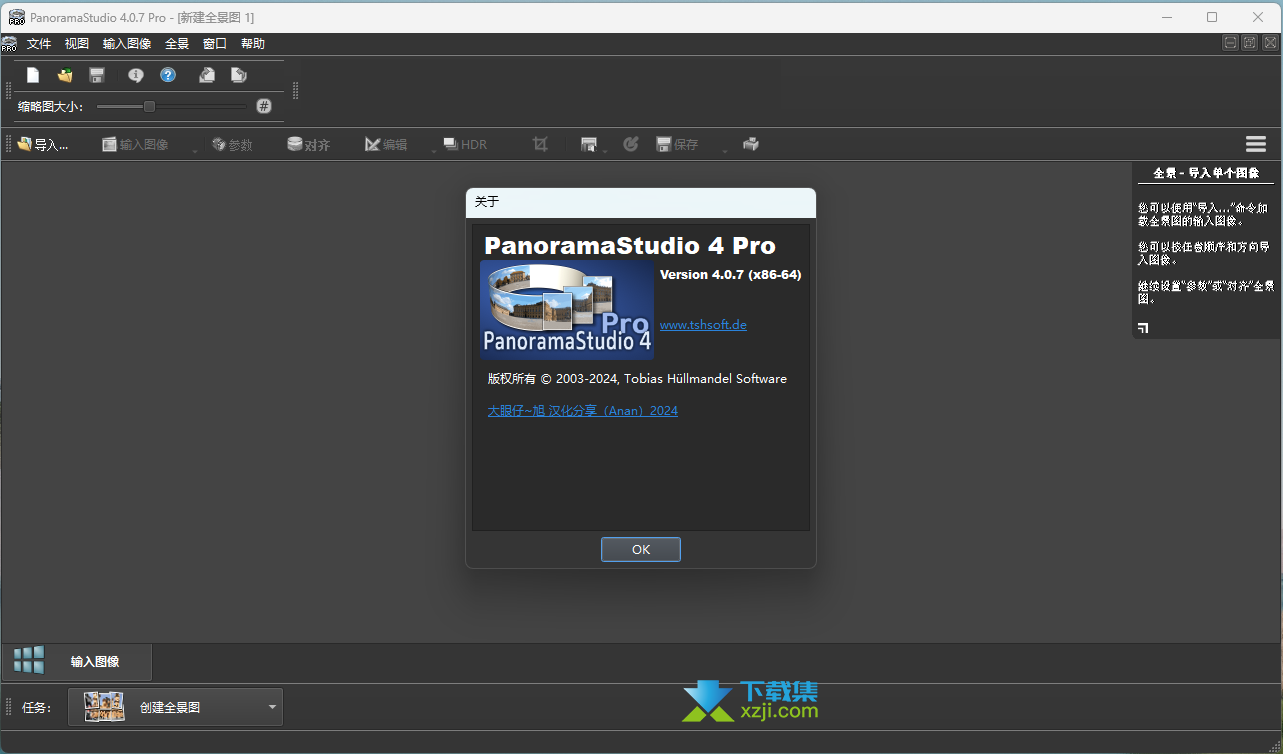Maximize the PanoramaStudio main window
1283x754 pixels.
(1212, 17)
